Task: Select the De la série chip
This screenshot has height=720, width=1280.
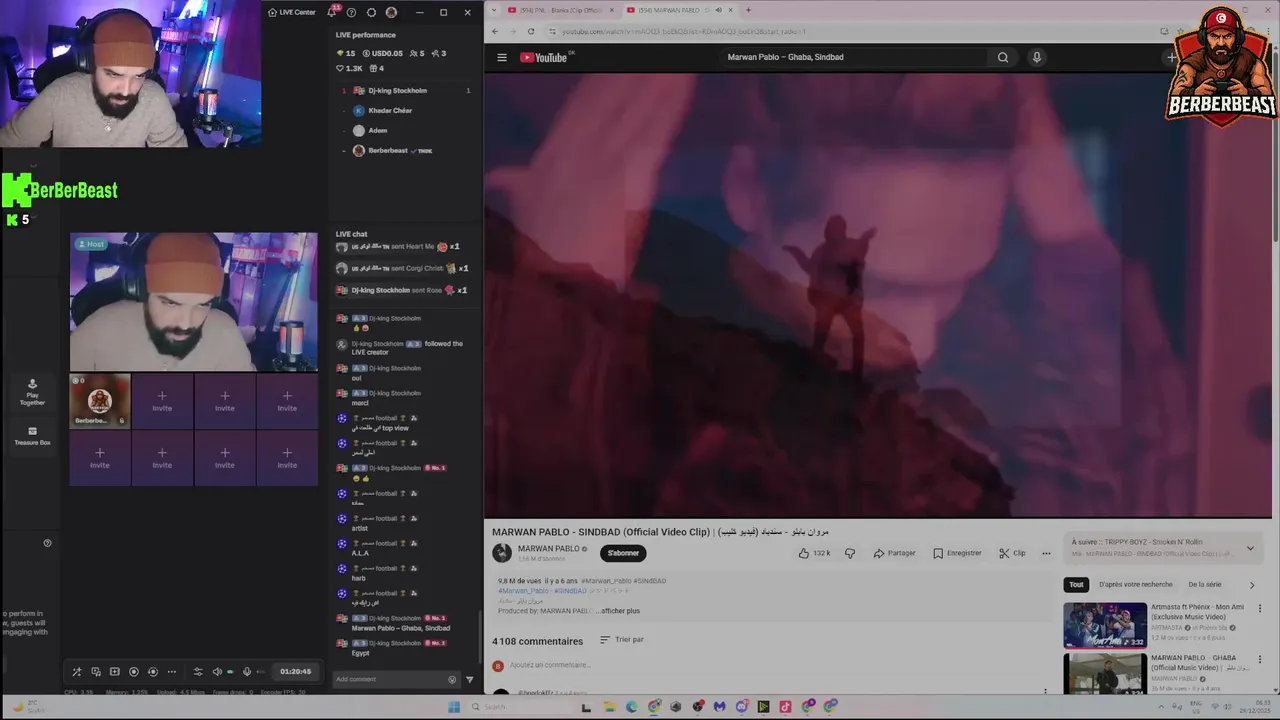Action: click(1205, 584)
